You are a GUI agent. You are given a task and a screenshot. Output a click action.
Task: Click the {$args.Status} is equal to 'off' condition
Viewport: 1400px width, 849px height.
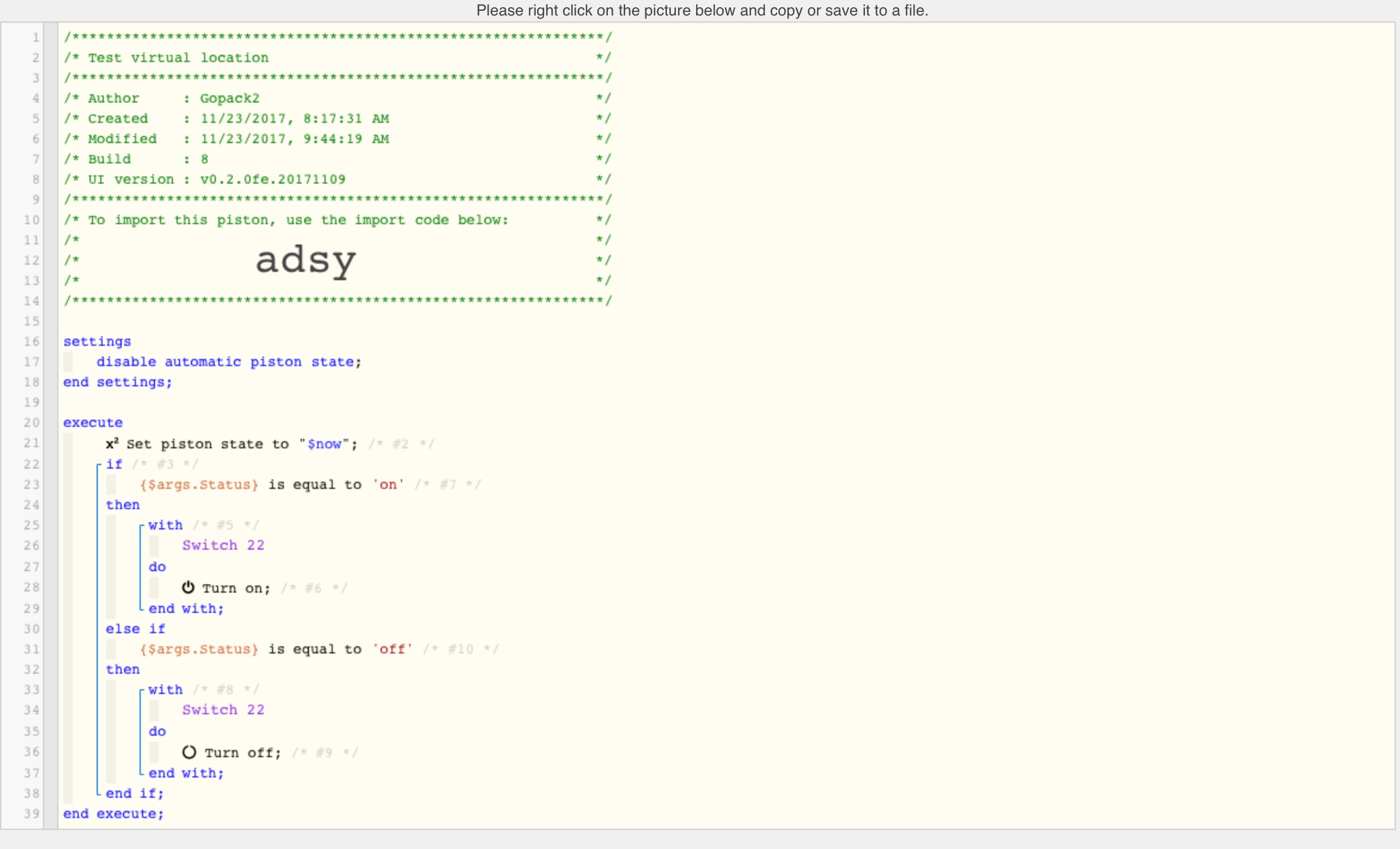tap(276, 649)
